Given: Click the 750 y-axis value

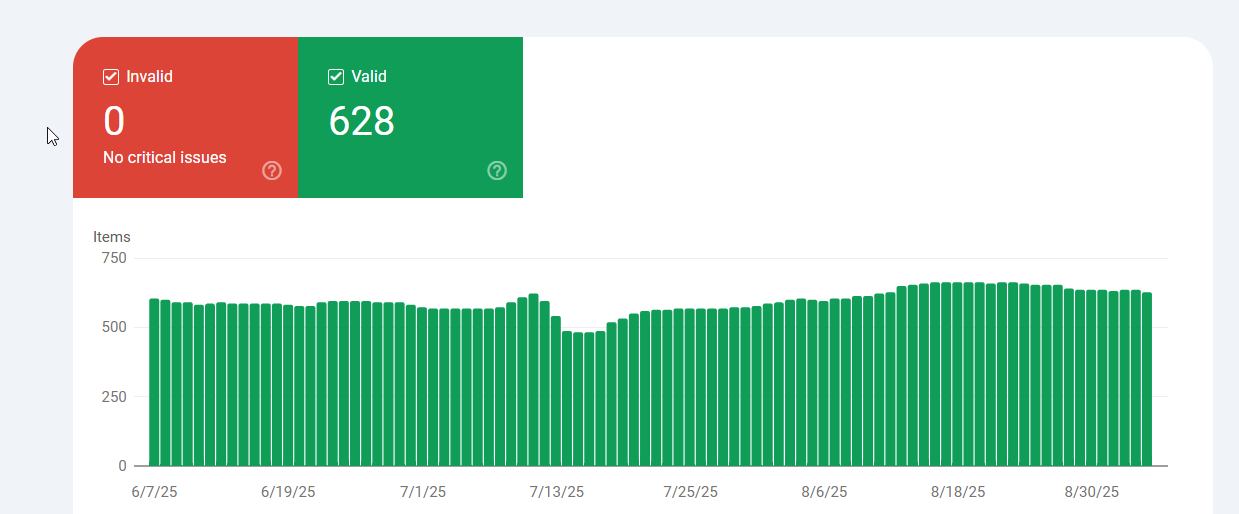Looking at the screenshot, I should (115, 258).
